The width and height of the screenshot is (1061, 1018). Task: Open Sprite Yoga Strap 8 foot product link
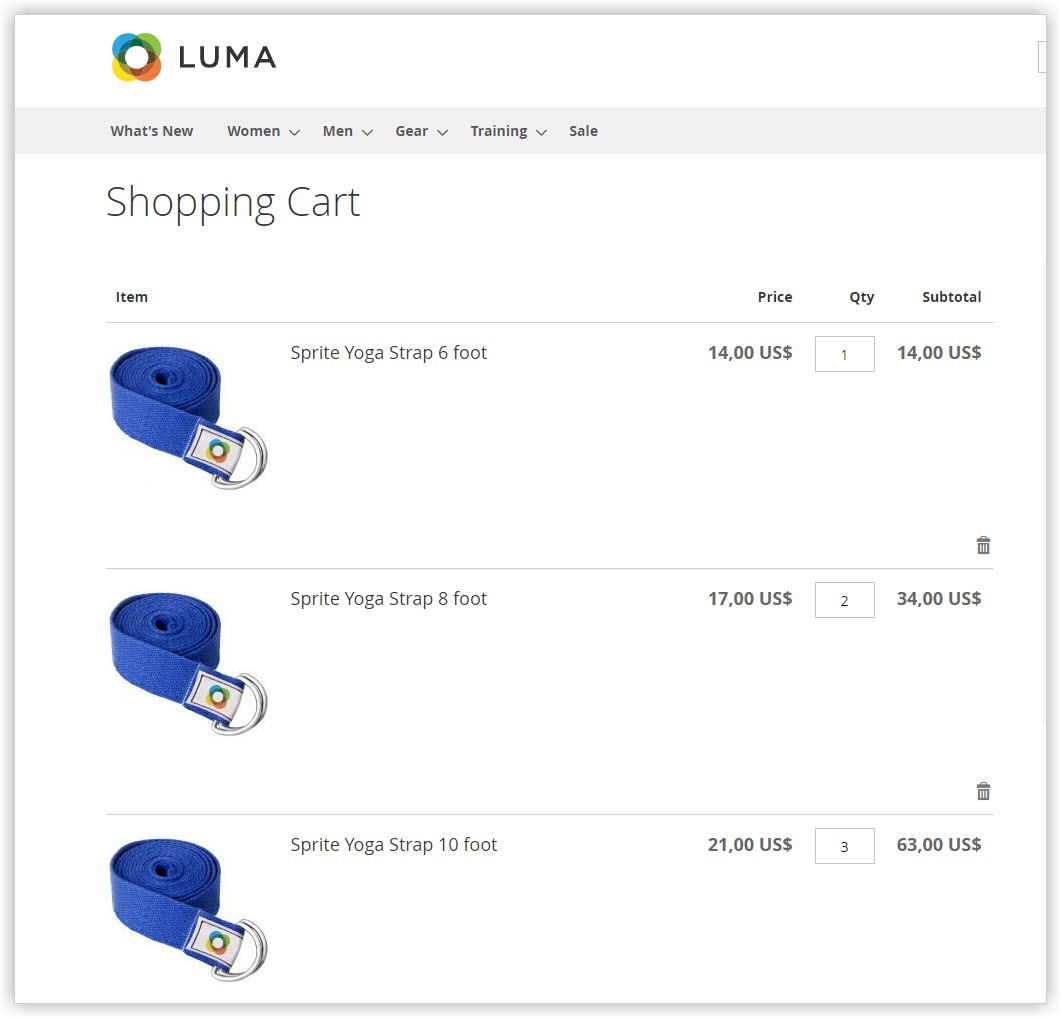pos(388,598)
